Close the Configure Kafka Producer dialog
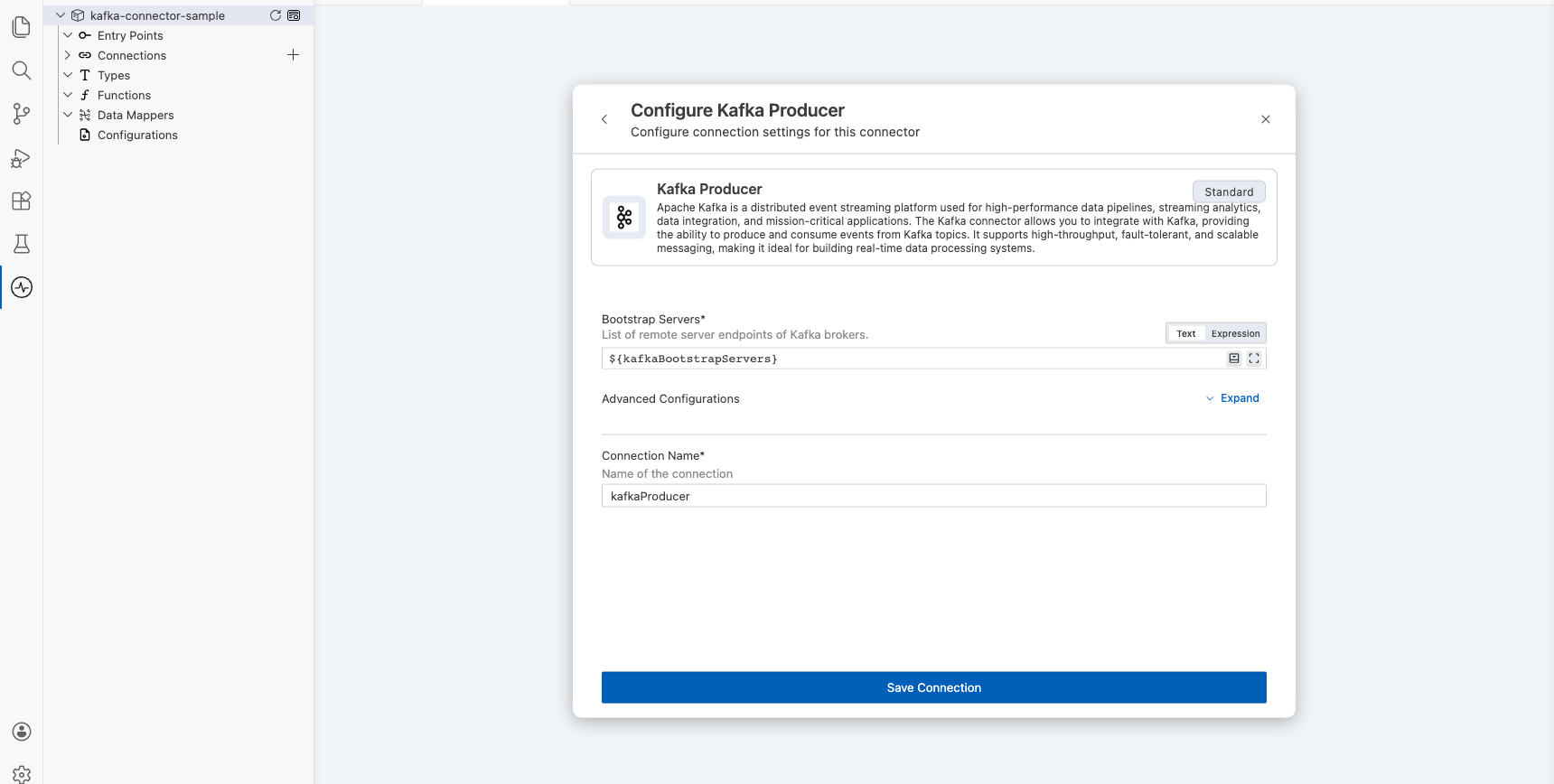Image resolution: width=1554 pixels, height=784 pixels. pyautogui.click(x=1266, y=119)
